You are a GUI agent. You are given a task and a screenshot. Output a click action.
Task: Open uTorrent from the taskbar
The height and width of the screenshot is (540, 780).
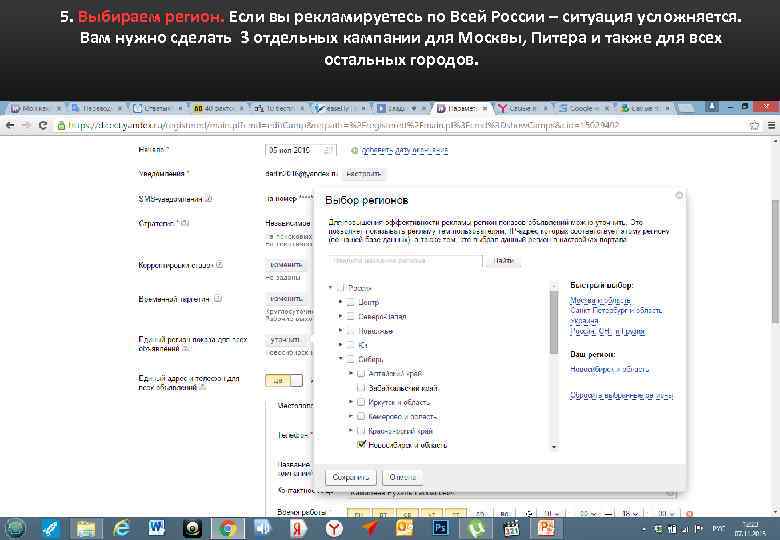click(476, 528)
